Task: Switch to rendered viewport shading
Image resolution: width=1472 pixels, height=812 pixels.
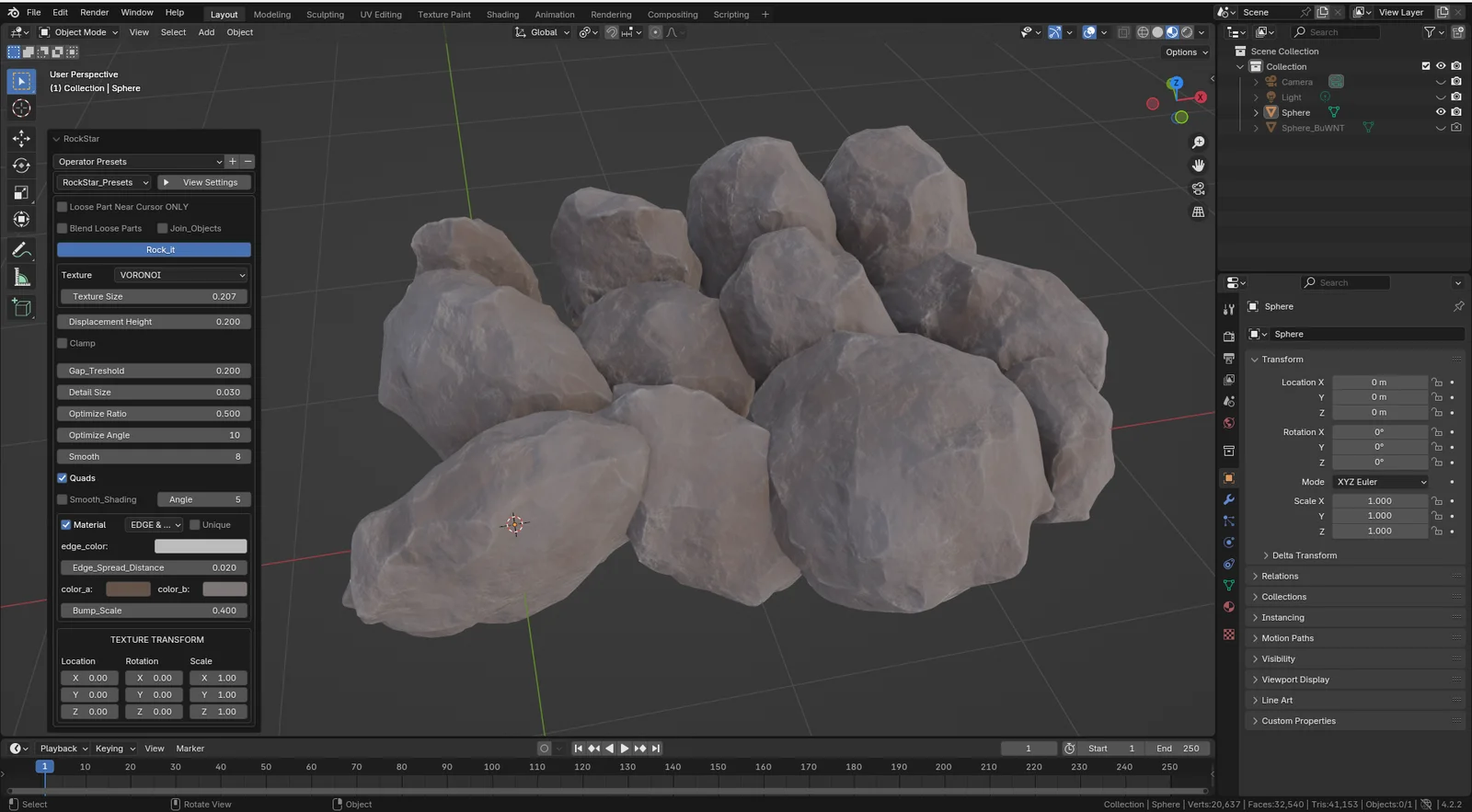Action: pos(1187,32)
